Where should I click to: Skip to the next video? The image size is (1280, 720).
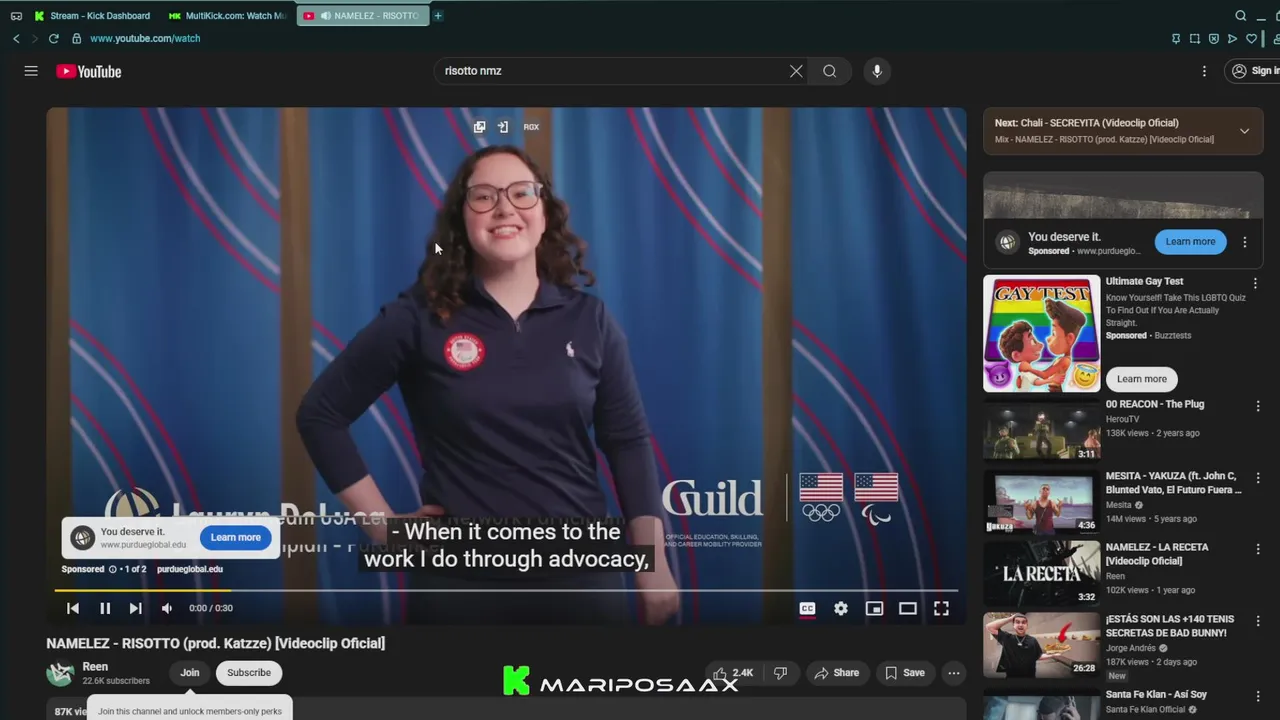tap(136, 608)
